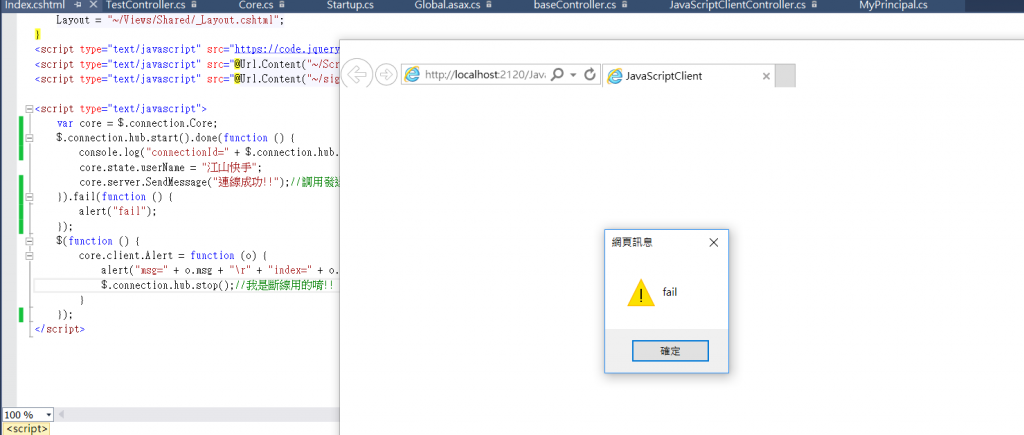Click the code.jquery script source link
The width and height of the screenshot is (1024, 435).
(x=287, y=49)
